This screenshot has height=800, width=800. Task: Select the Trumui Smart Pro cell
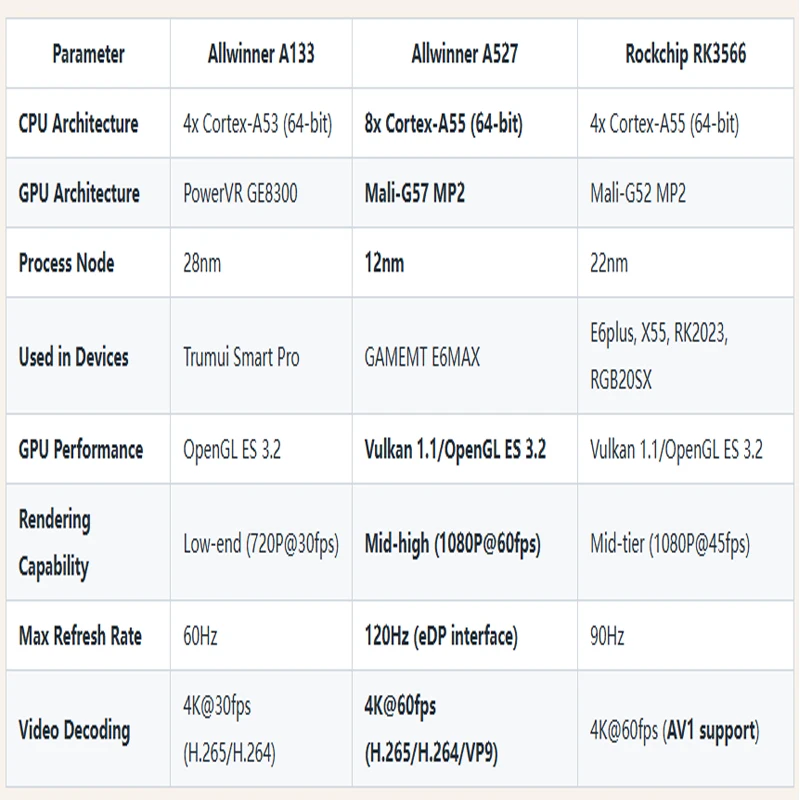point(261,357)
